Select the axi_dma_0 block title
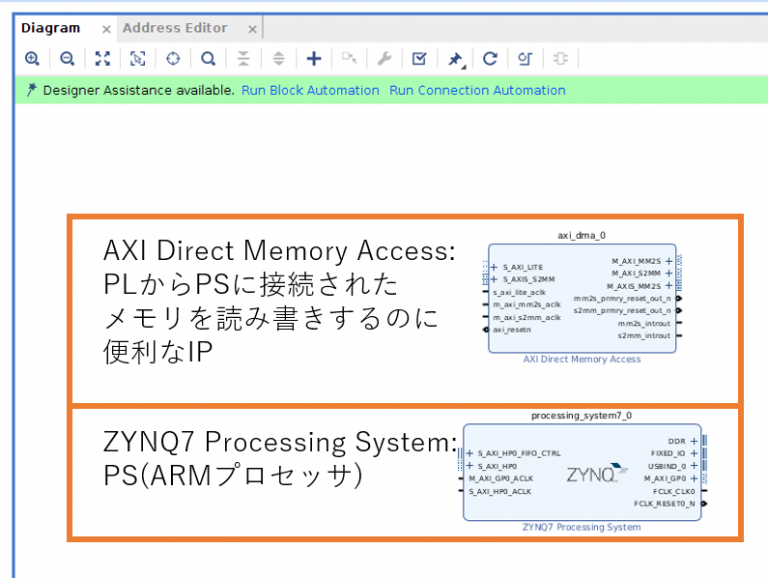Viewport: 768px width, 578px height. (x=581, y=236)
